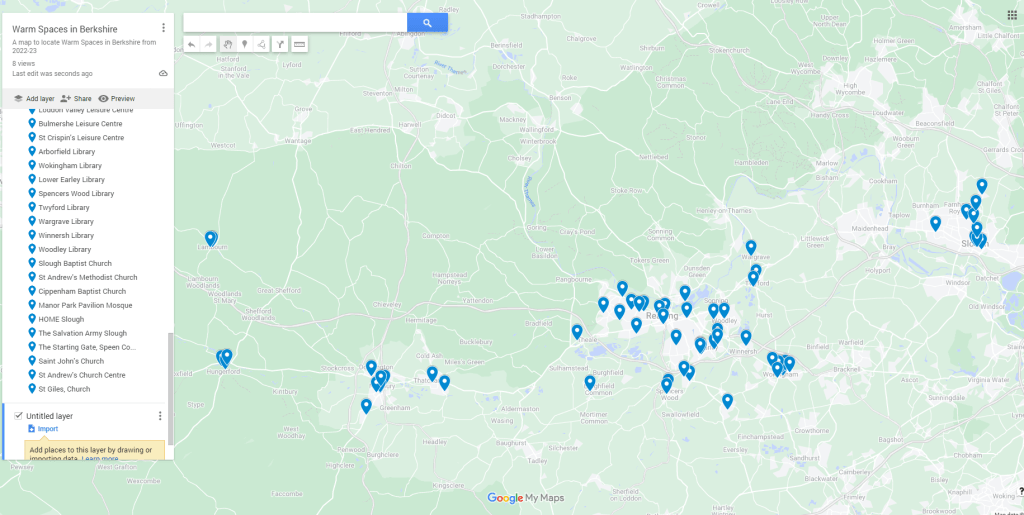Image resolution: width=1024 pixels, height=515 pixels.
Task: Click Add layer
Action: click(x=33, y=99)
